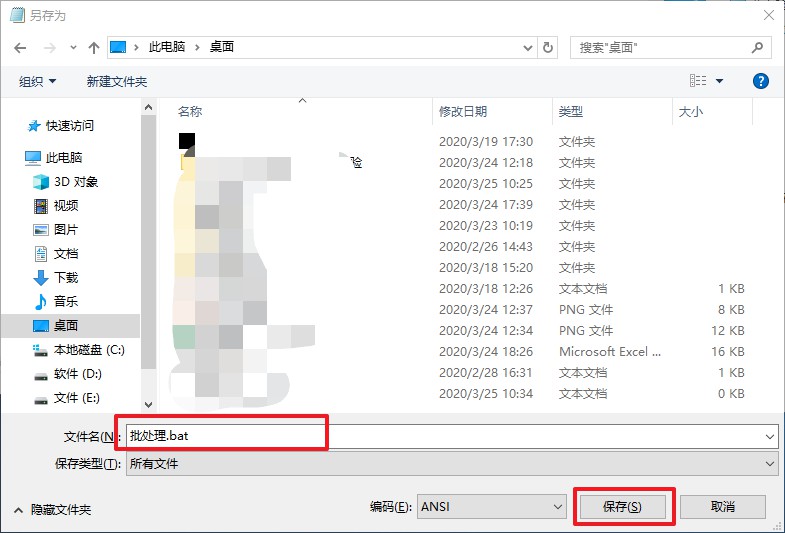This screenshot has height=533, width=785.
Task: Open the 保存类型 dropdown showing 所有文件
Action: 452,464
